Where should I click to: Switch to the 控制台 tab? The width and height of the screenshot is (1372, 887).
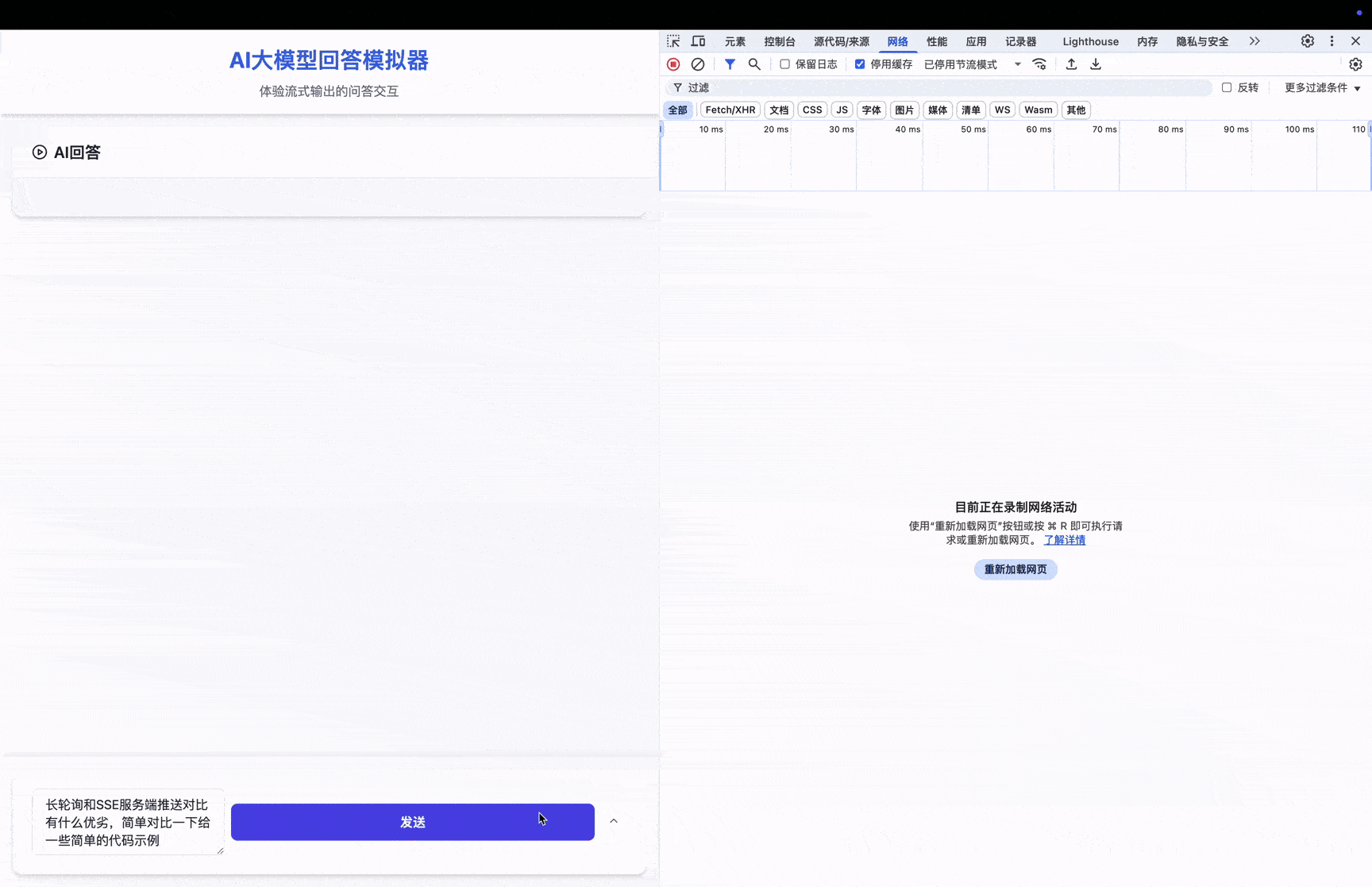780,41
